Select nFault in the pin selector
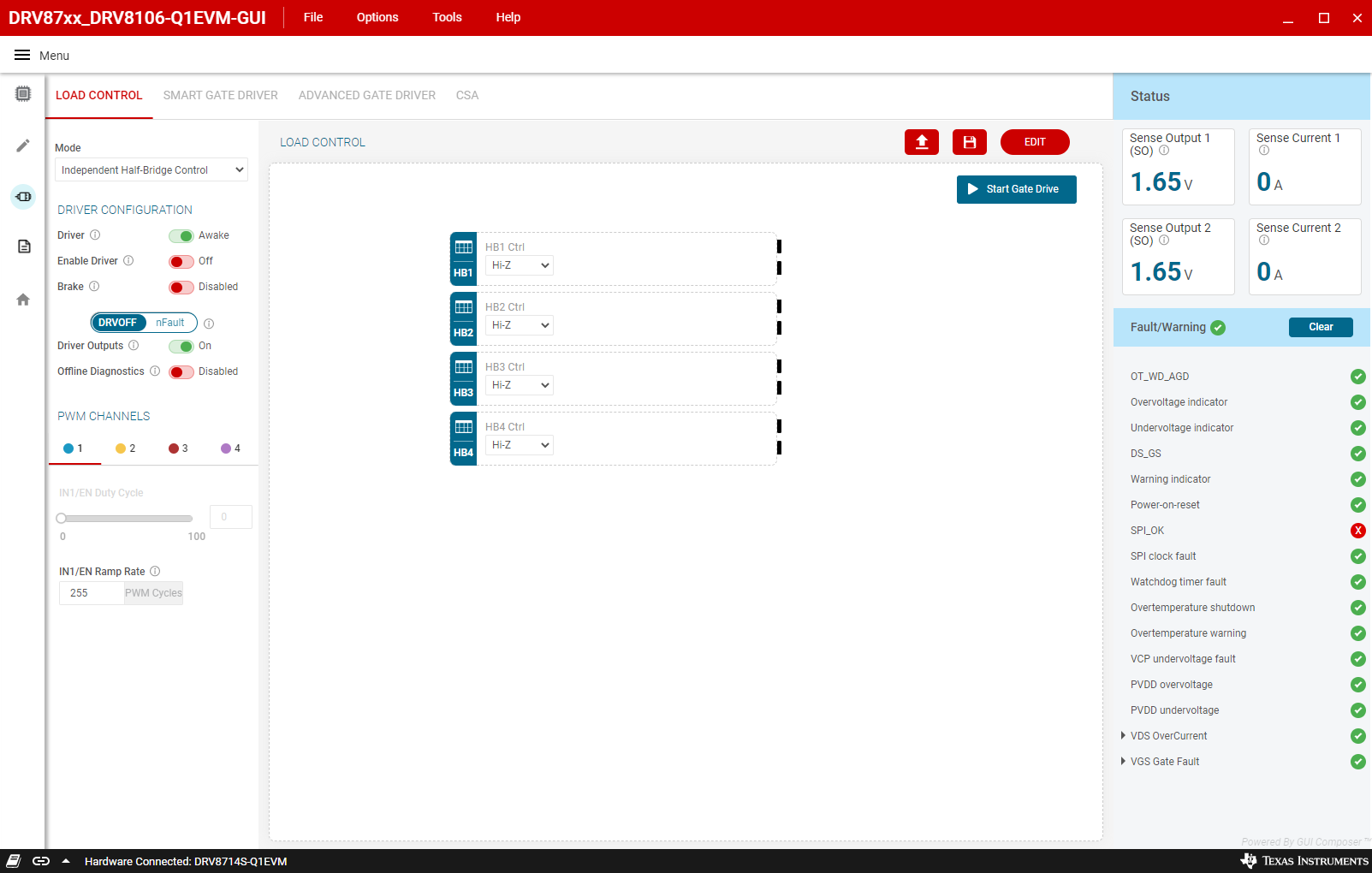 pyautogui.click(x=170, y=323)
